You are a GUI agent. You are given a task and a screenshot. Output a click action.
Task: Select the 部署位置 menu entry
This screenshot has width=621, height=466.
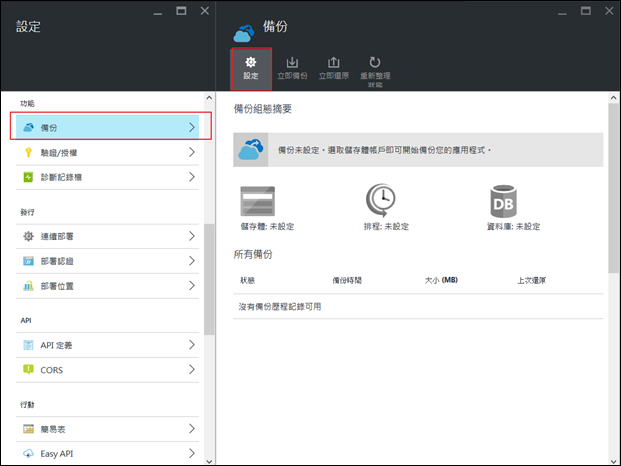(x=108, y=286)
